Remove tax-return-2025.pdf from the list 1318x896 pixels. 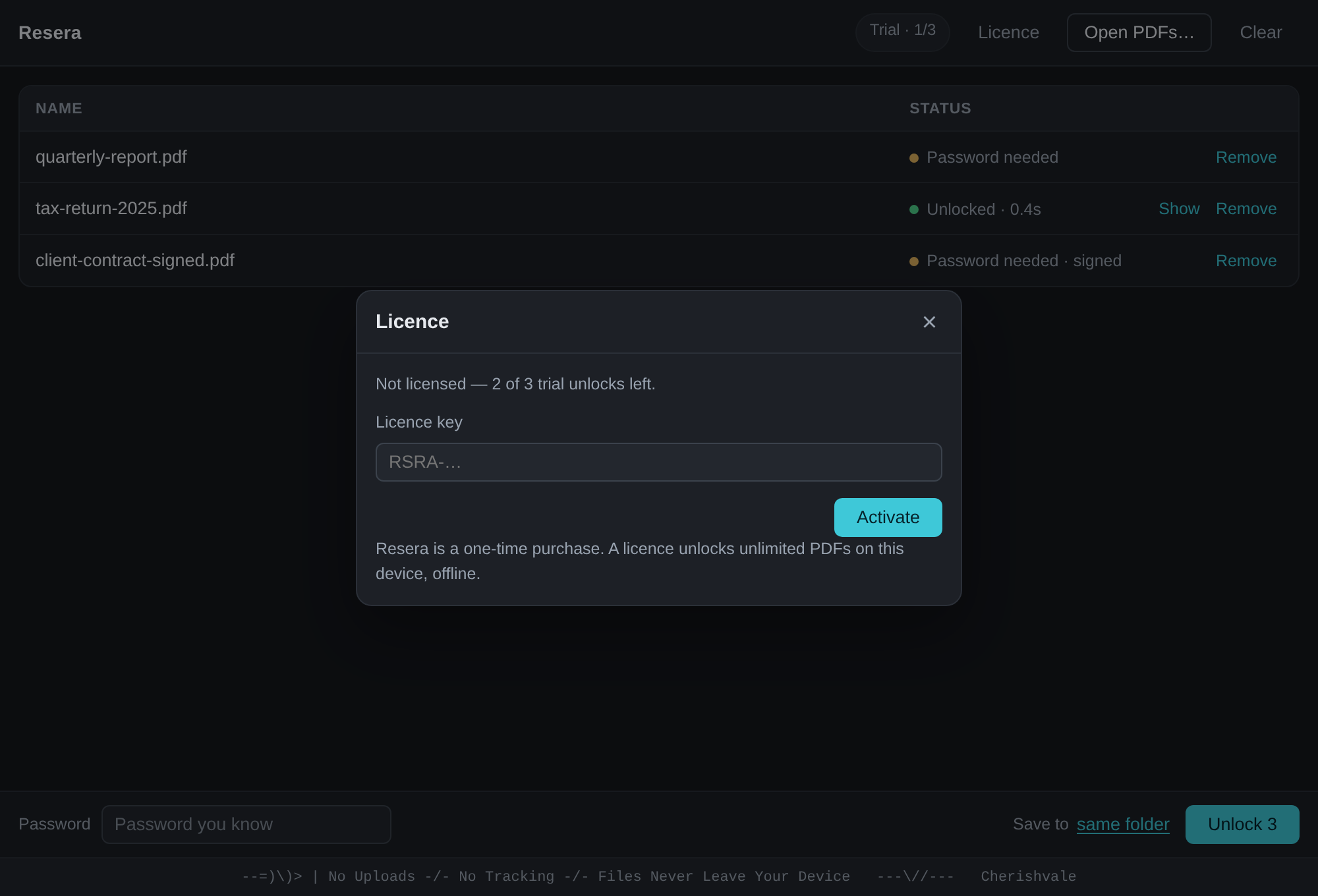point(1246,209)
